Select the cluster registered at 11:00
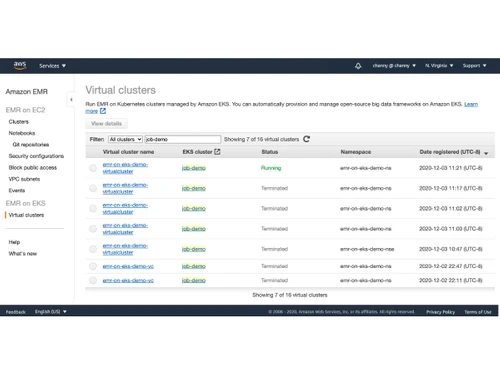The height and width of the screenshot is (375, 500). pos(93,229)
